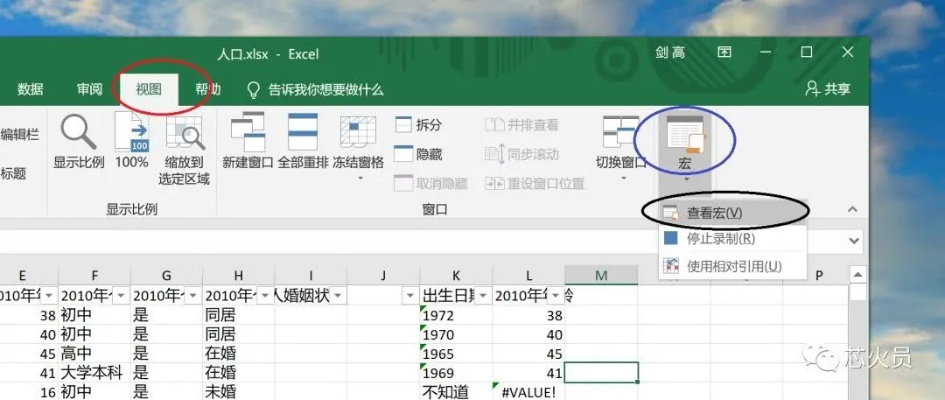
Task: Toggle 隐藏 hide window option
Action: [418, 154]
